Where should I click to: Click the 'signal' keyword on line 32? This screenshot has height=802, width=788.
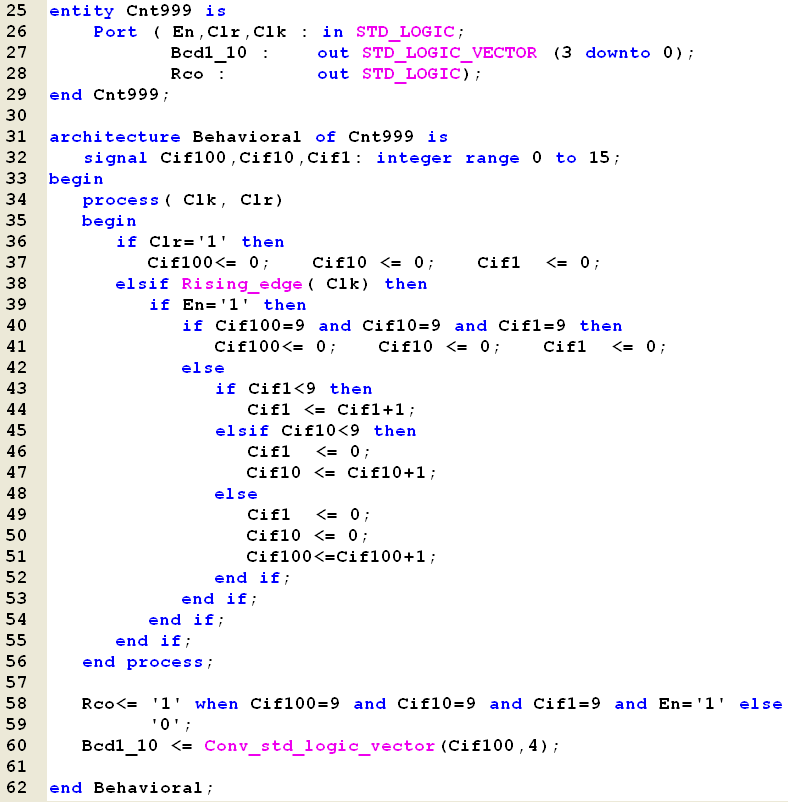(x=115, y=158)
